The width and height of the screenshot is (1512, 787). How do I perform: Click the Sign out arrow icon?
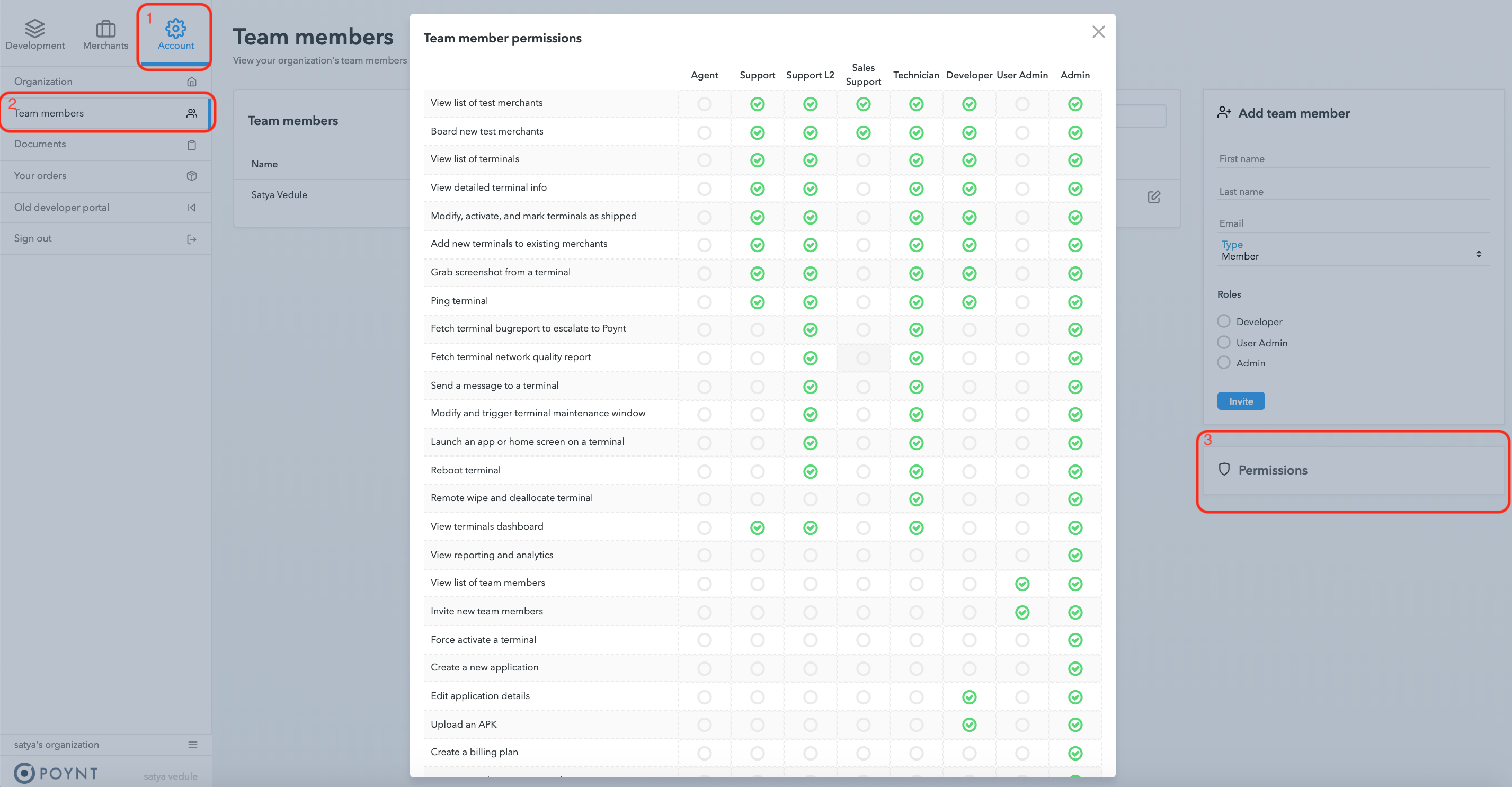191,239
